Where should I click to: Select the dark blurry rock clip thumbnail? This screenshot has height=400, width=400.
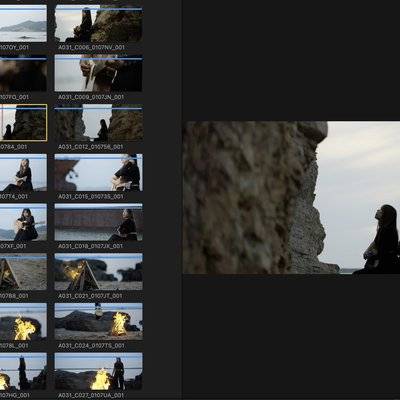coord(23,73)
